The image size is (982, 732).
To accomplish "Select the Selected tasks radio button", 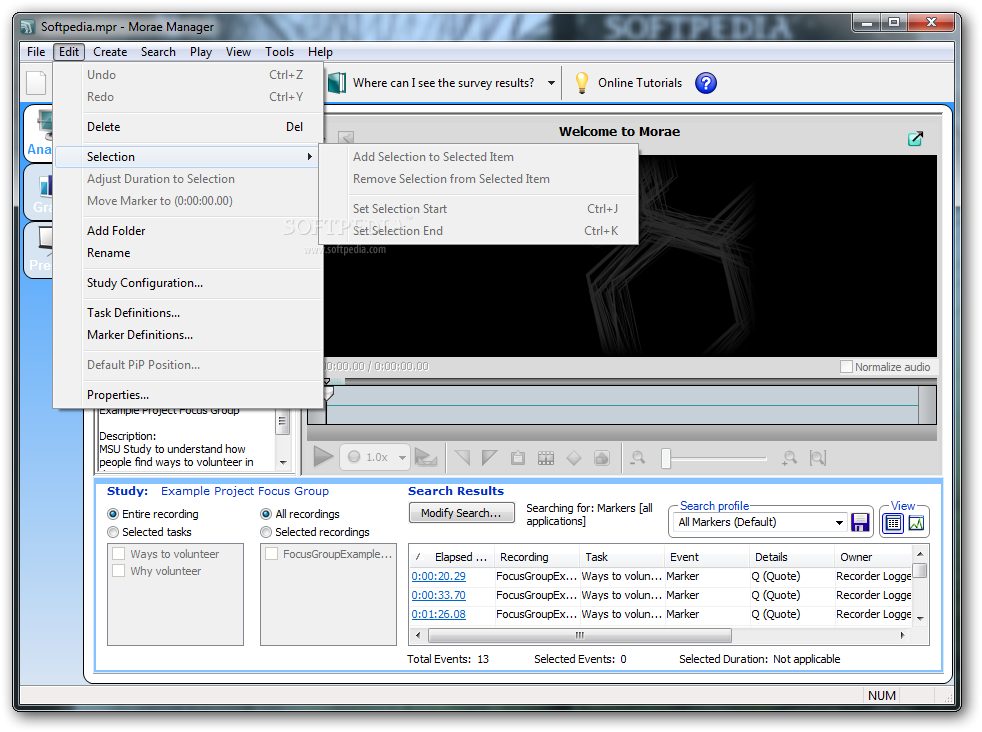I will point(113,532).
